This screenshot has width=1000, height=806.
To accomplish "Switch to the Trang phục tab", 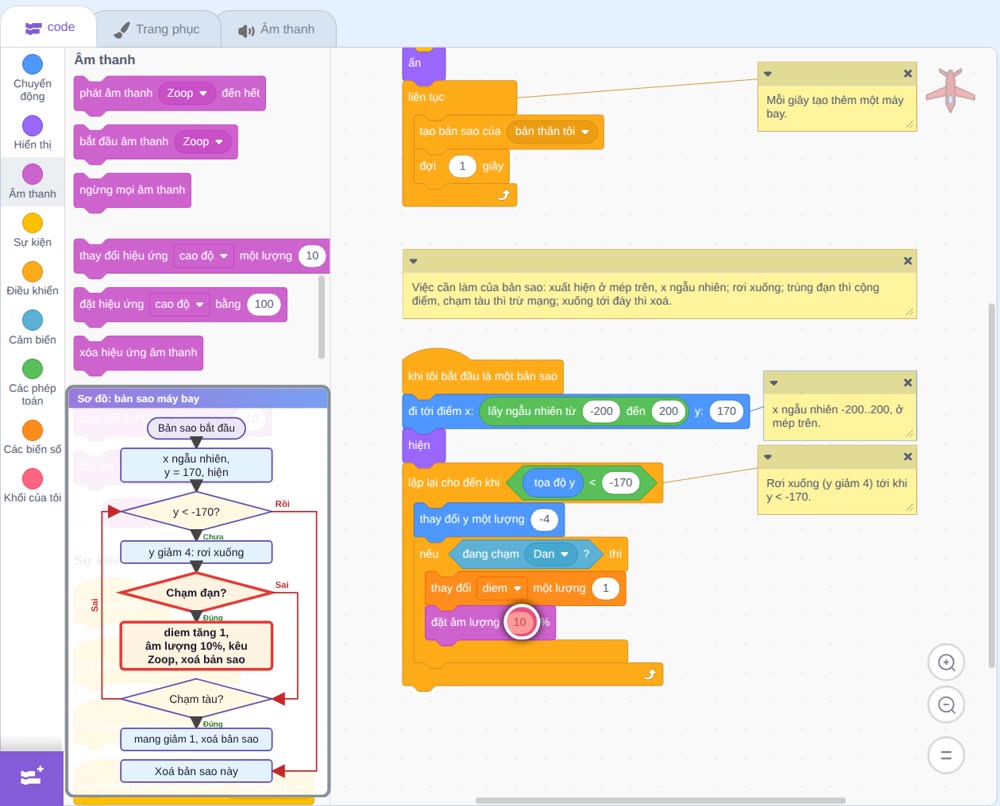I will pos(157,29).
